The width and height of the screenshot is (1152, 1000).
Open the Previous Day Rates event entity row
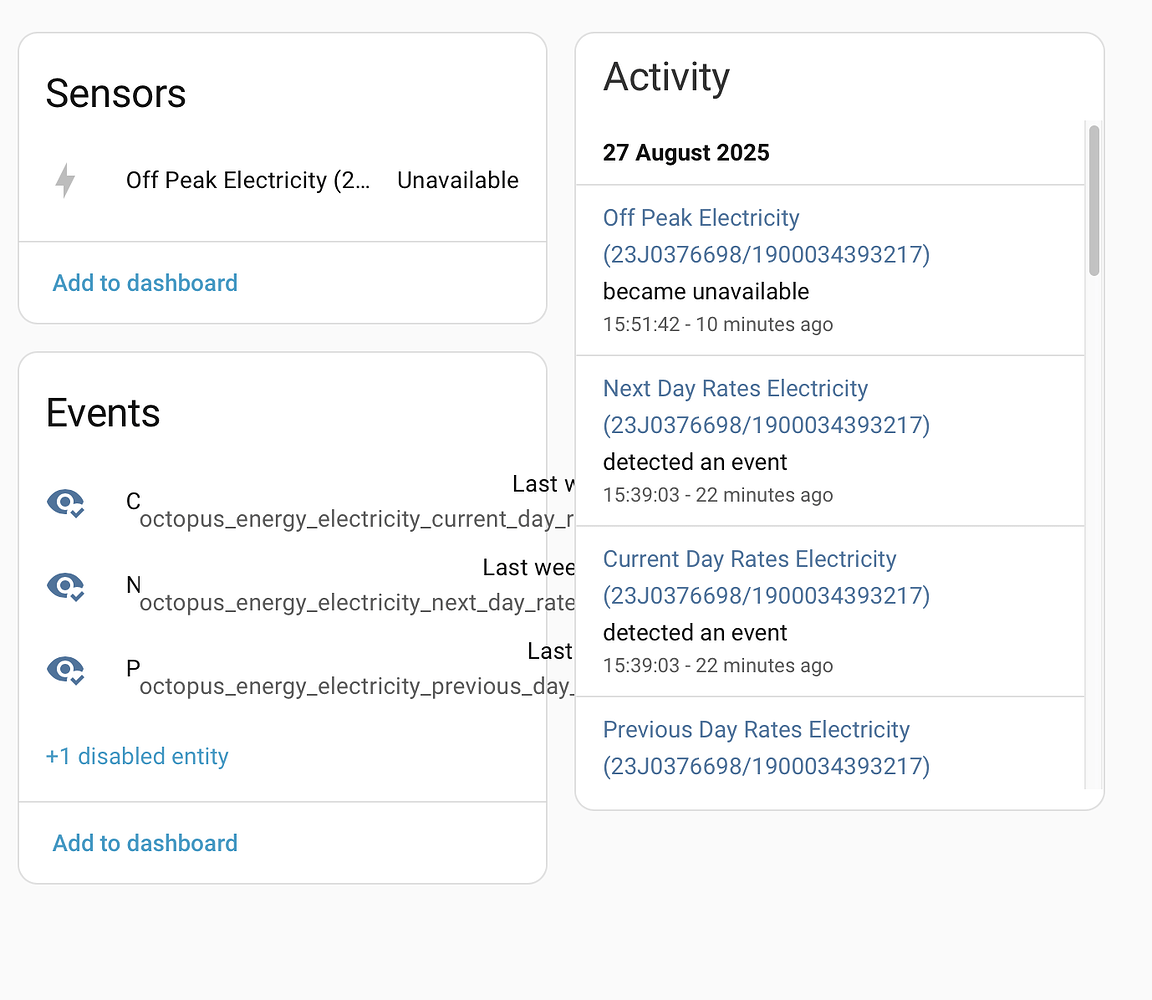coord(300,670)
